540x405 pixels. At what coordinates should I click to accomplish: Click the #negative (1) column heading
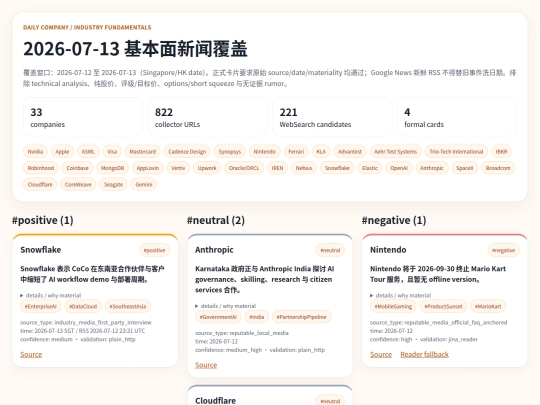(394, 220)
